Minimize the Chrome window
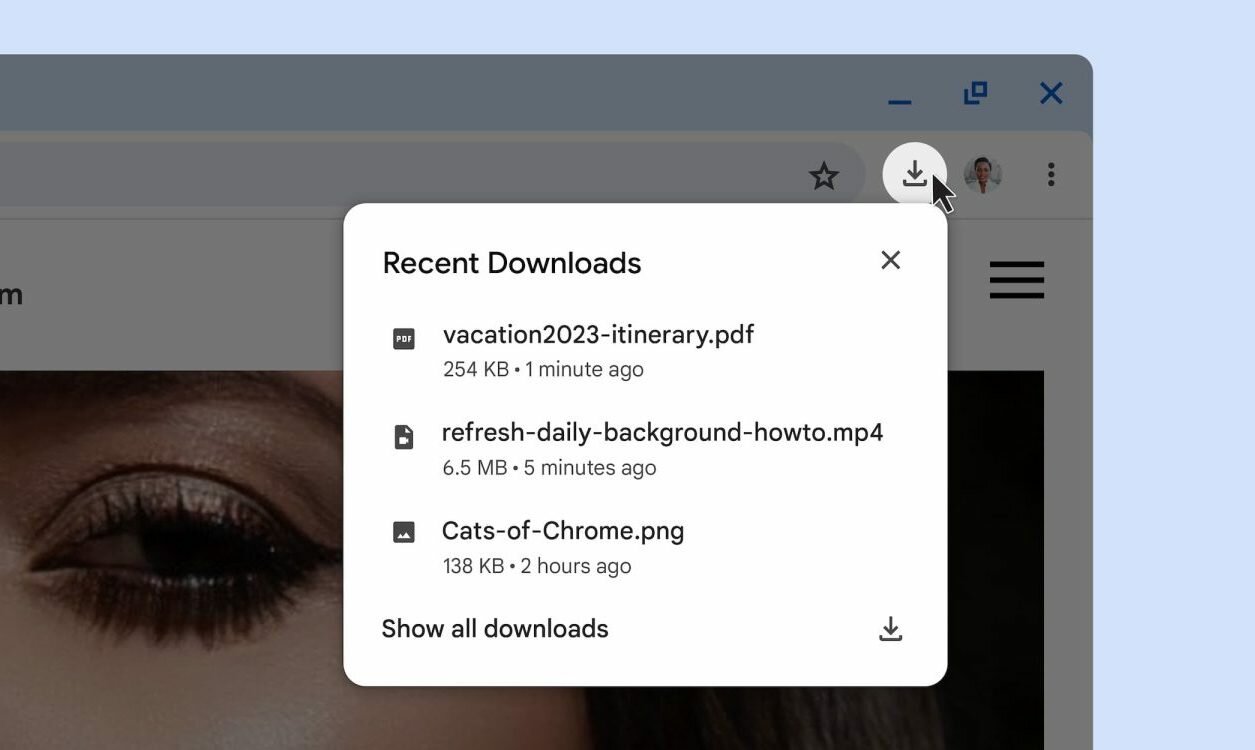 pos(899,100)
